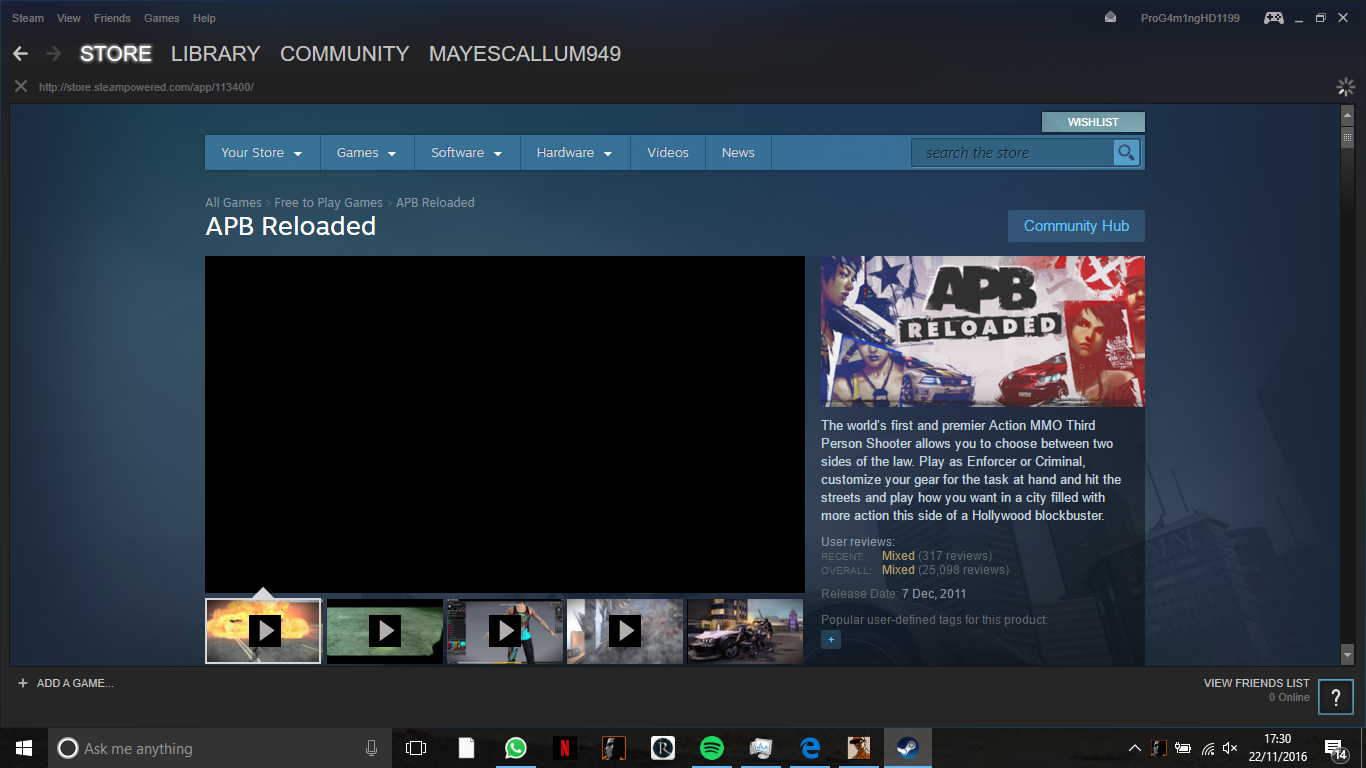Image resolution: width=1366 pixels, height=768 pixels.
Task: Expand the Hardware dropdown
Action: tap(575, 152)
